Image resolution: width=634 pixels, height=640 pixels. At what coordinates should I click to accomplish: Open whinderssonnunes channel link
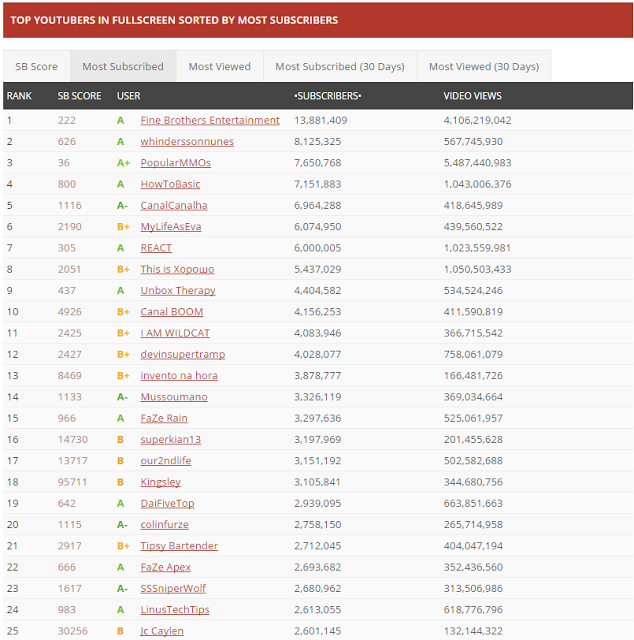[x=187, y=142]
